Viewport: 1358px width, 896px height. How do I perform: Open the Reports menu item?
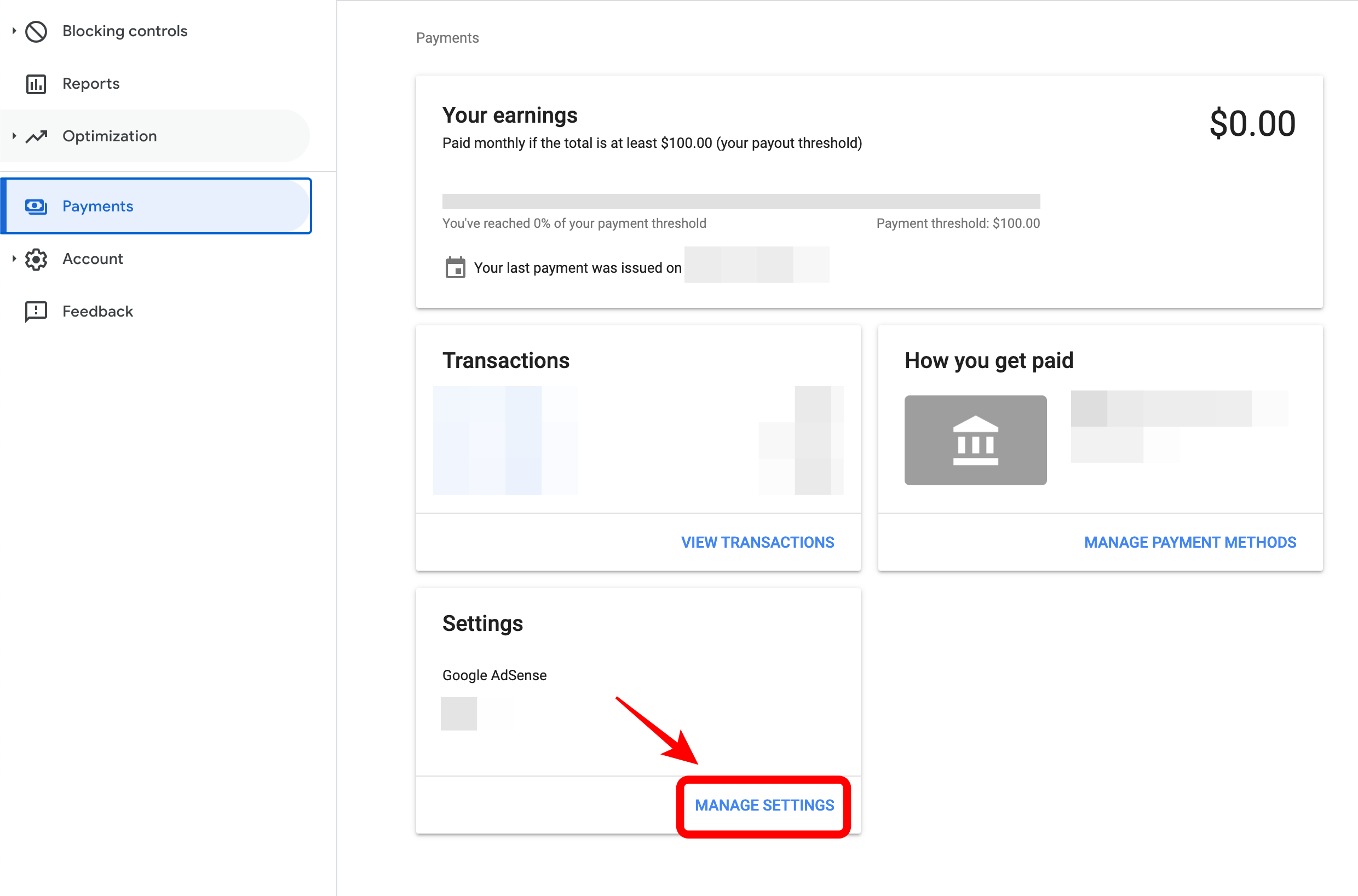pyautogui.click(x=91, y=84)
